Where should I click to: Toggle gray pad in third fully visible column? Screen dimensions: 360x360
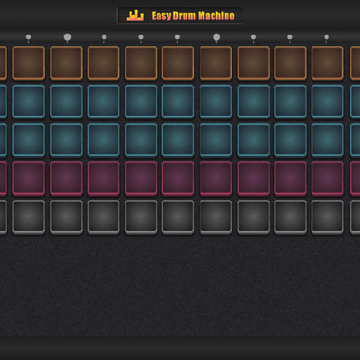[103, 217]
